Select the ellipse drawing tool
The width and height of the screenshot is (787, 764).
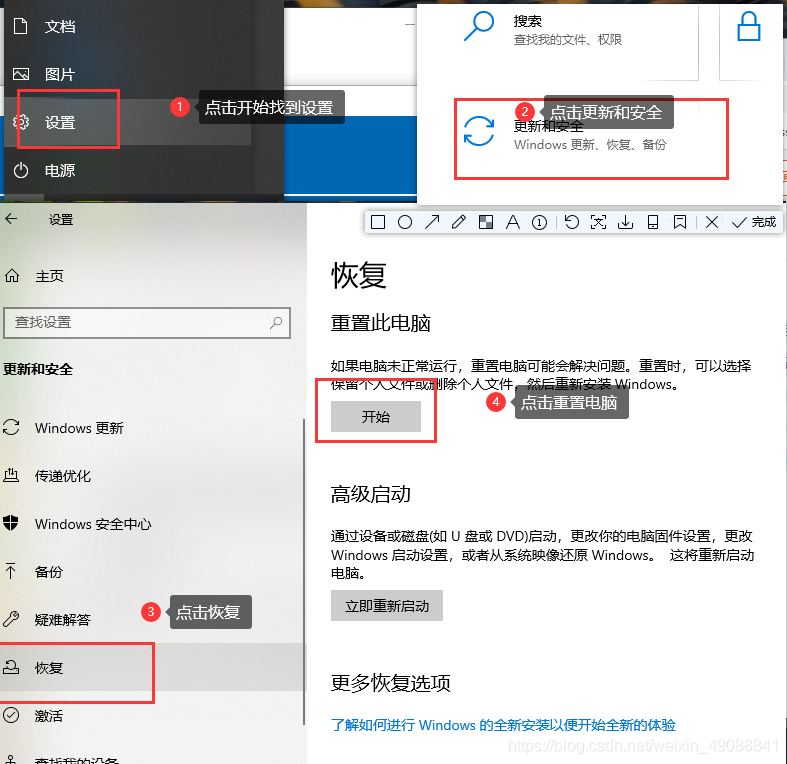(x=405, y=222)
